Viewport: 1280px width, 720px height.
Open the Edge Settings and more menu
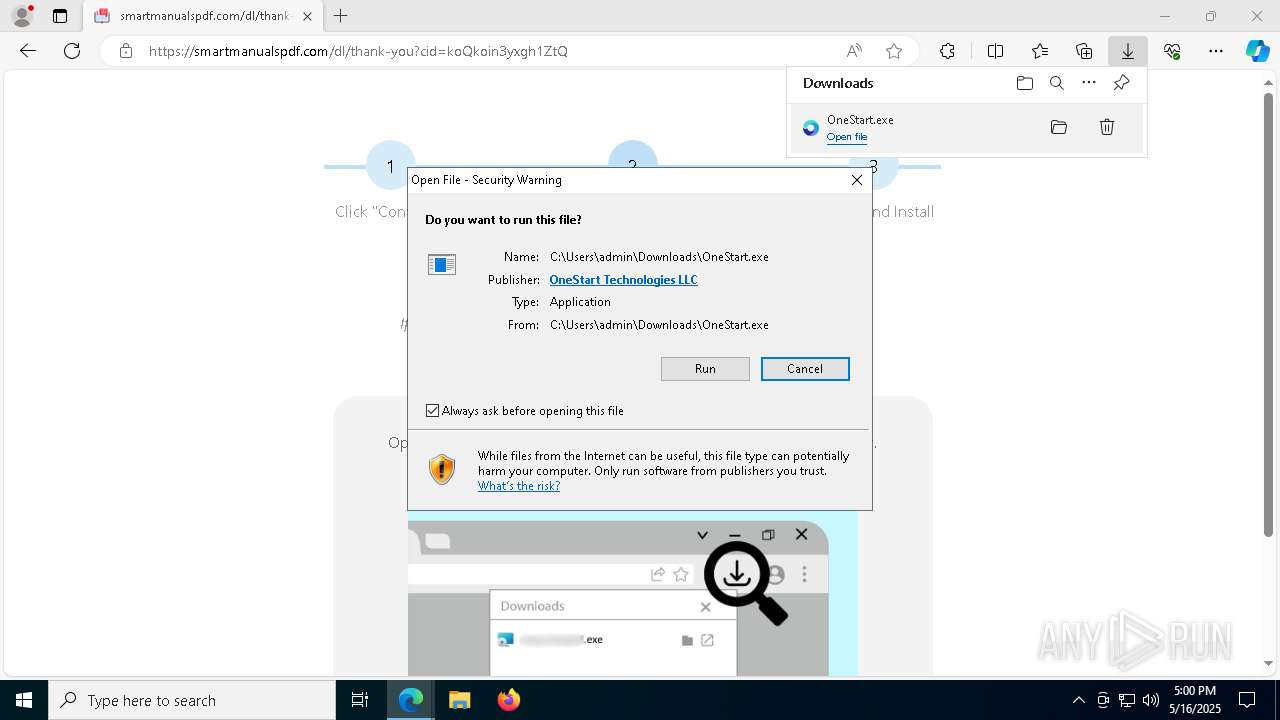coord(1216,51)
